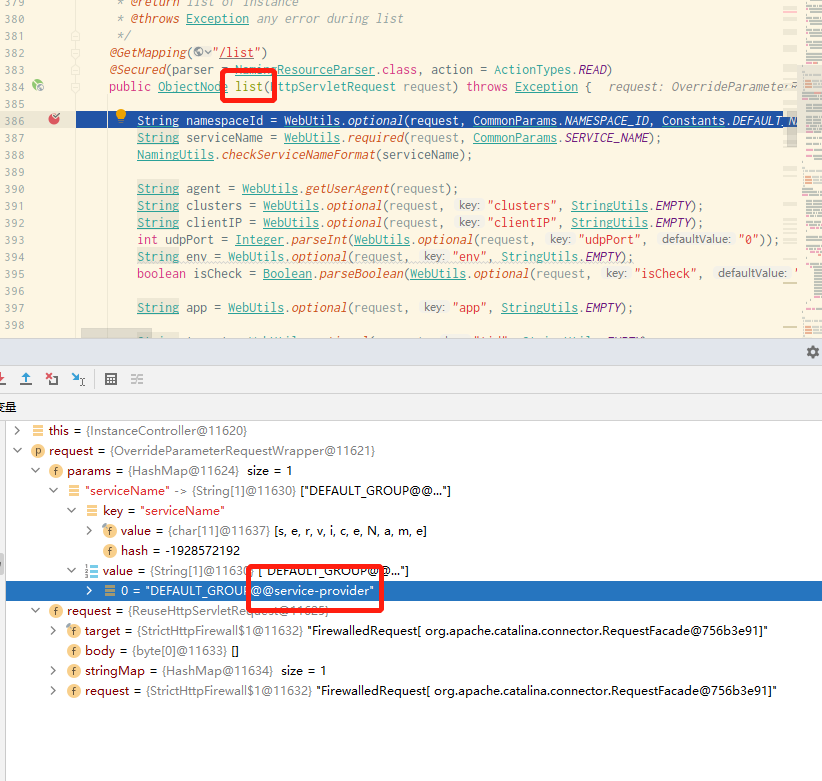The height and width of the screenshot is (781, 822).
Task: Click the Run to Cursor icon
Action: pos(78,378)
